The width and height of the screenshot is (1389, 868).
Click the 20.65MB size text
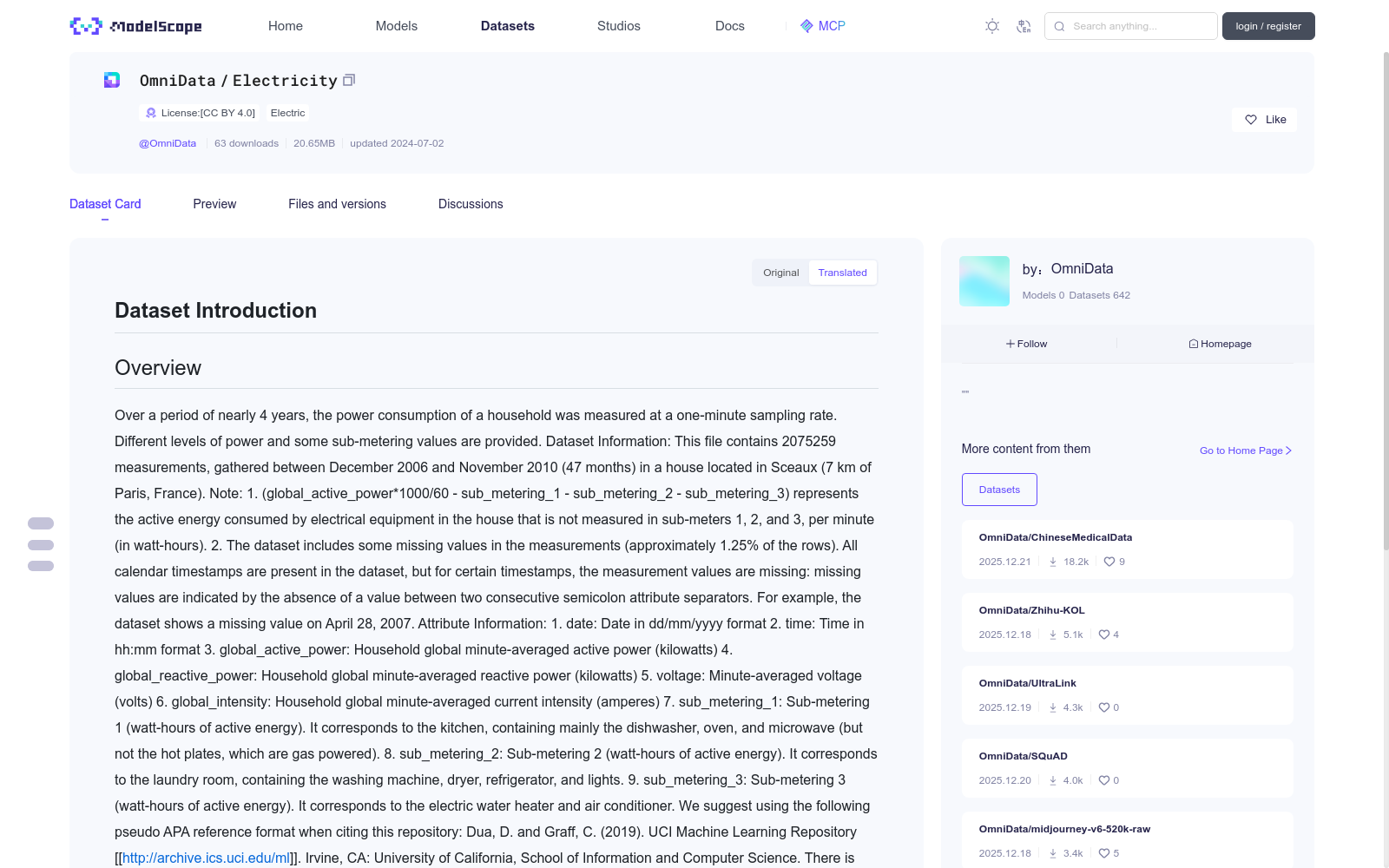[314, 143]
